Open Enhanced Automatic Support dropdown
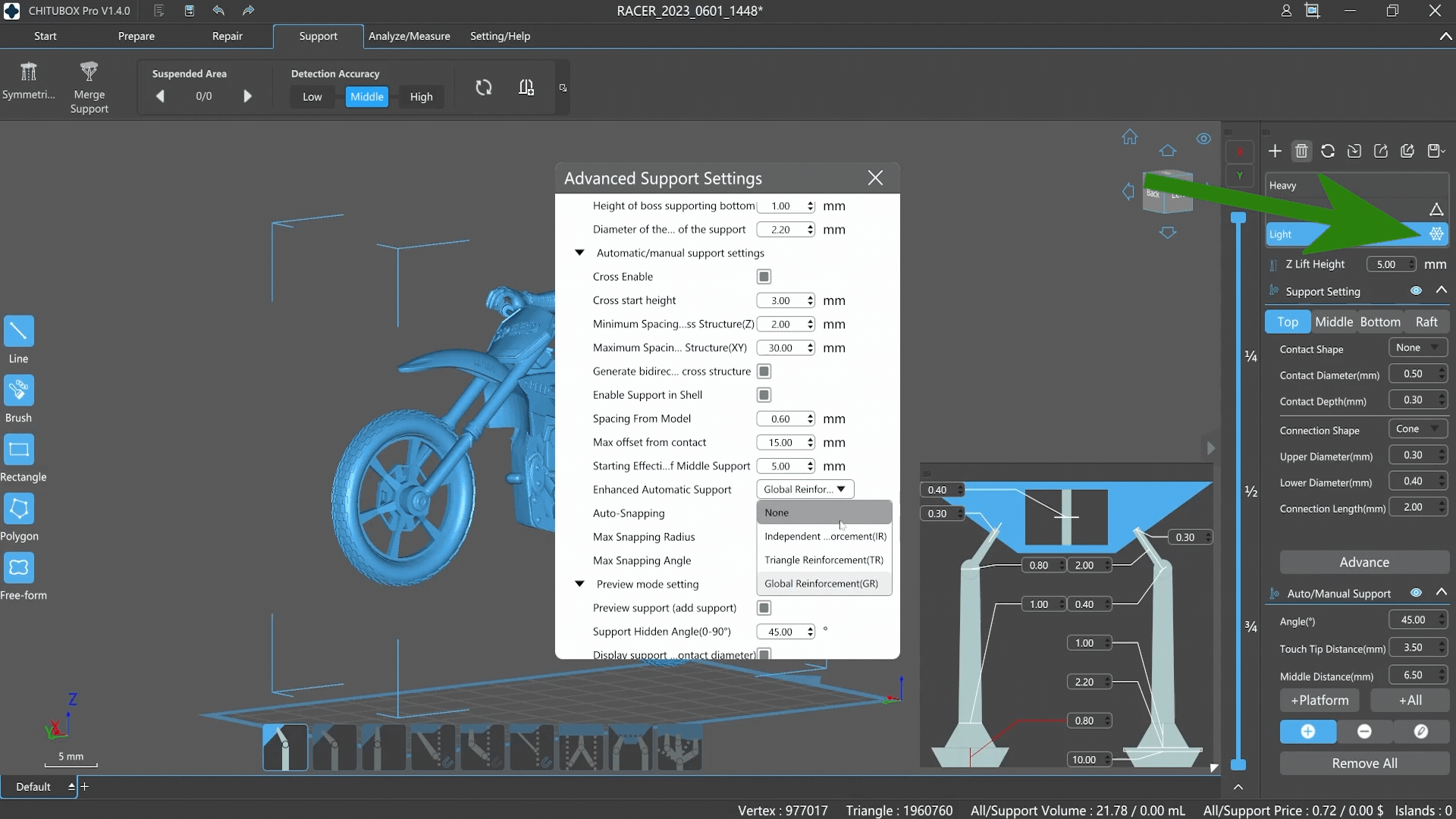 point(805,489)
